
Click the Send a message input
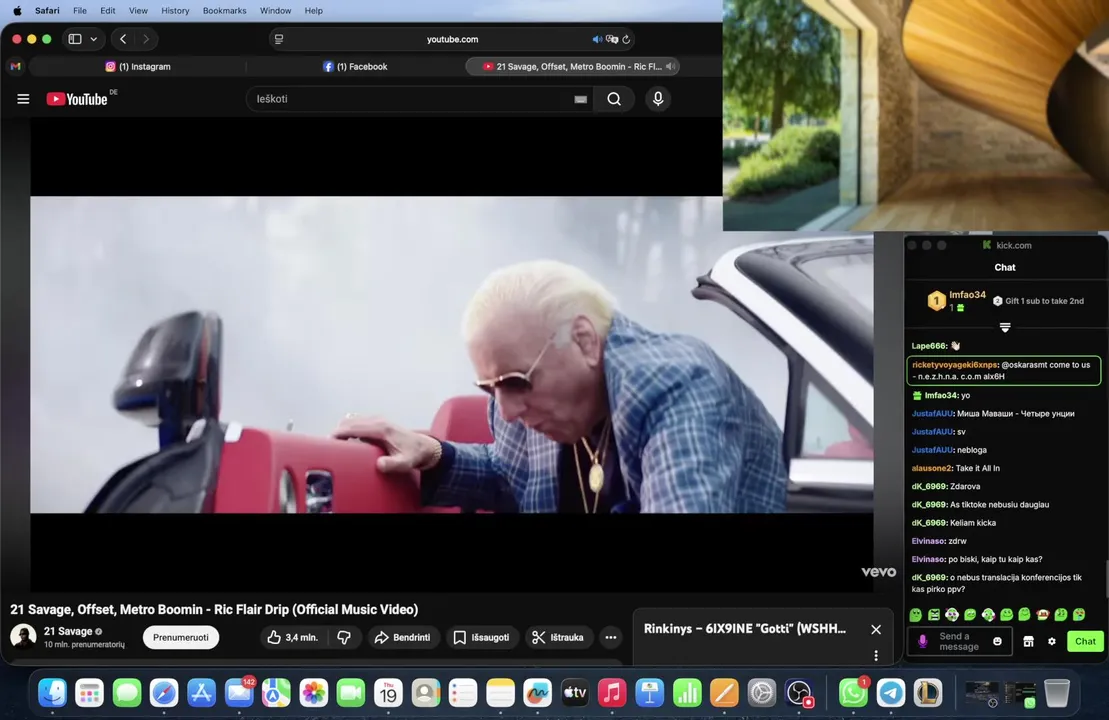(958, 641)
